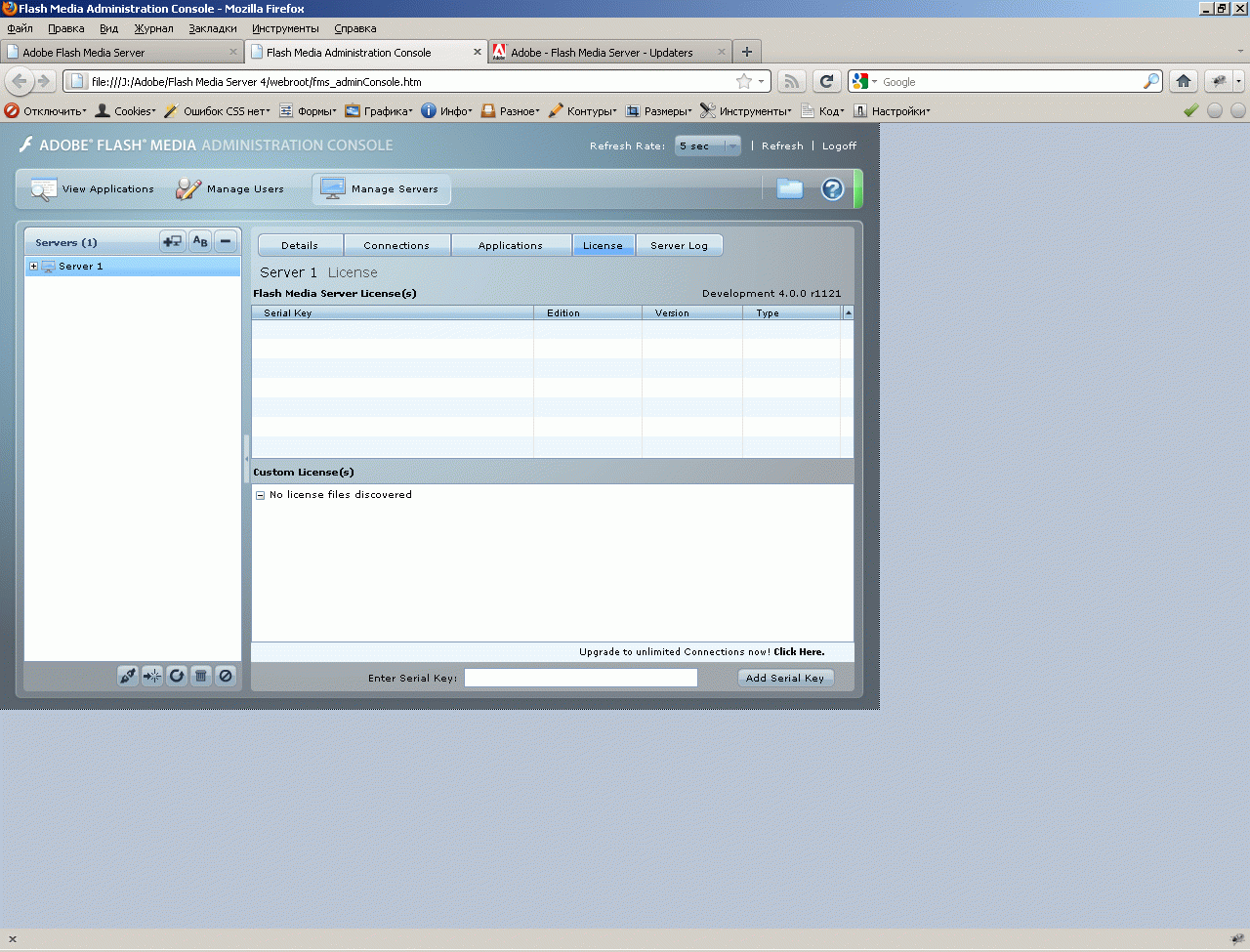This screenshot has width=1250, height=952.
Task: Switch to the Applications tab
Action: [x=511, y=245]
